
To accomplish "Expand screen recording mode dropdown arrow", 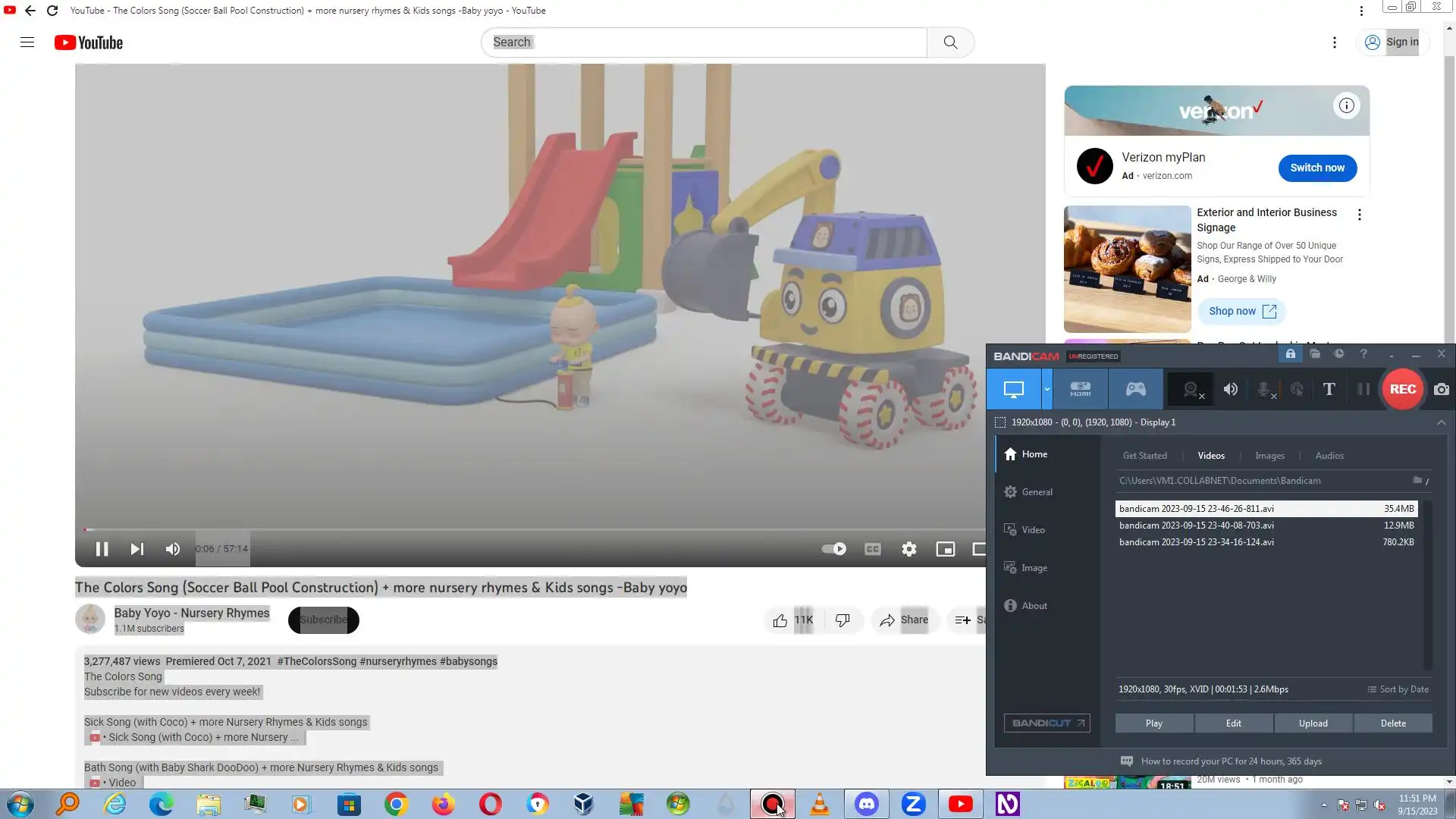I will (1046, 389).
